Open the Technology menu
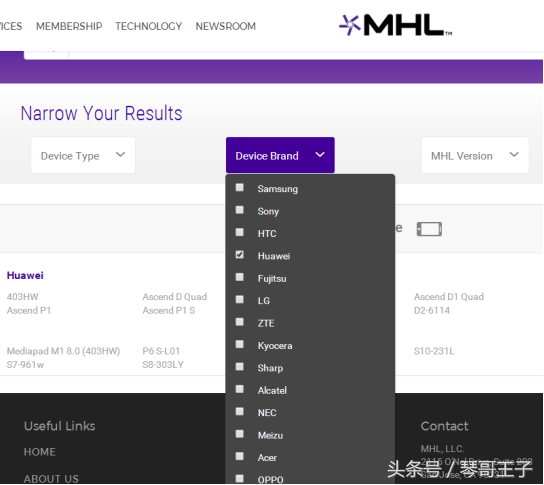This screenshot has width=544, height=485. pos(148,26)
